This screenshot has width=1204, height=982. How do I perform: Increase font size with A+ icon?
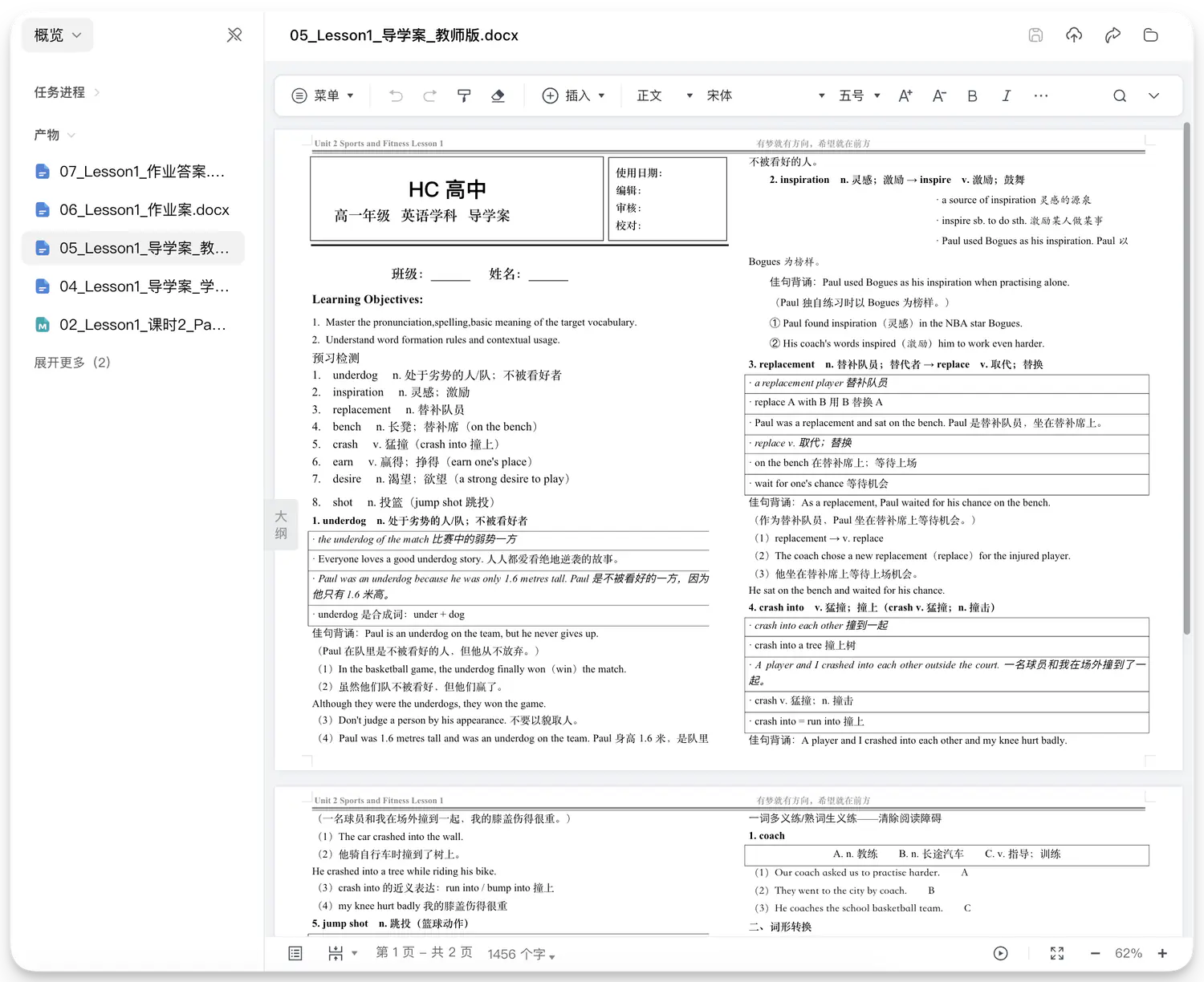pyautogui.click(x=905, y=95)
